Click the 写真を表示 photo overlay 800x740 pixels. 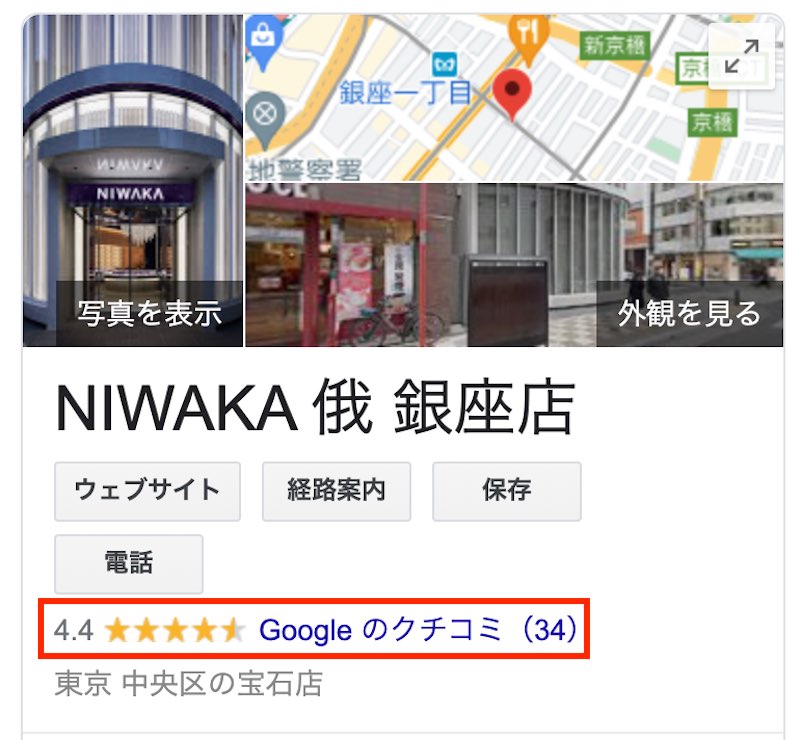(149, 313)
